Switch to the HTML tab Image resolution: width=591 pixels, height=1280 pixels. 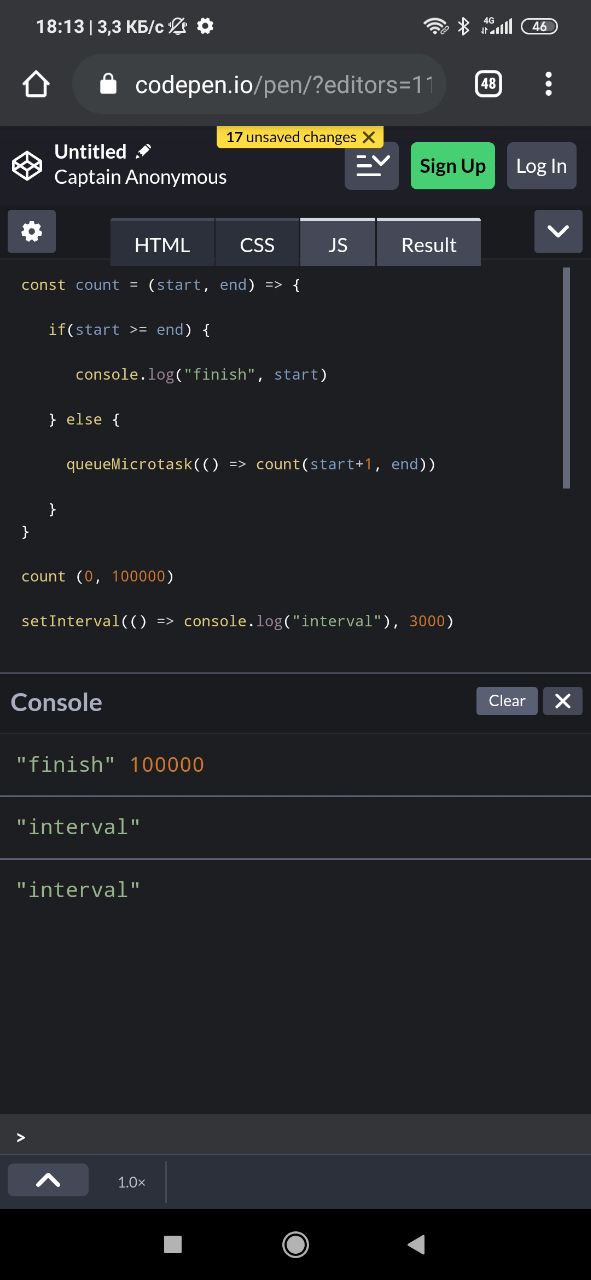162,243
